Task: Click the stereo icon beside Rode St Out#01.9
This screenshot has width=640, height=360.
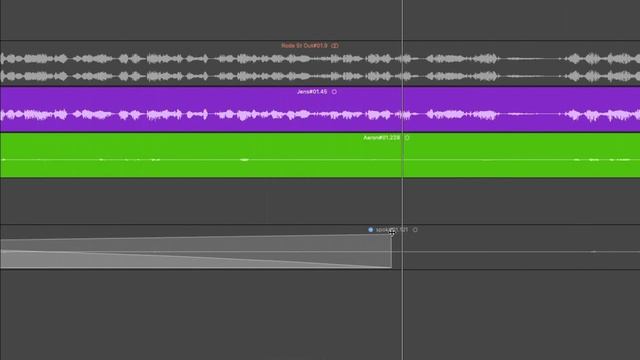Action: coord(335,46)
